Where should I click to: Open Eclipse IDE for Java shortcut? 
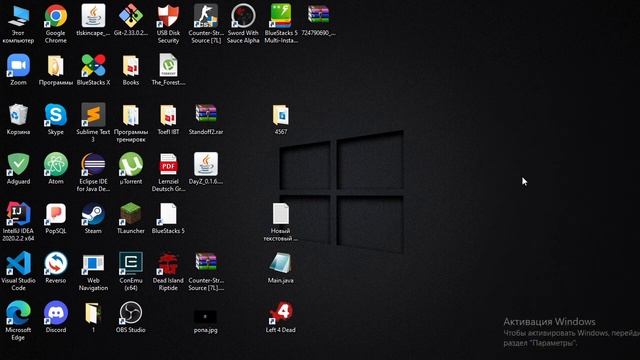pyautogui.click(x=93, y=164)
